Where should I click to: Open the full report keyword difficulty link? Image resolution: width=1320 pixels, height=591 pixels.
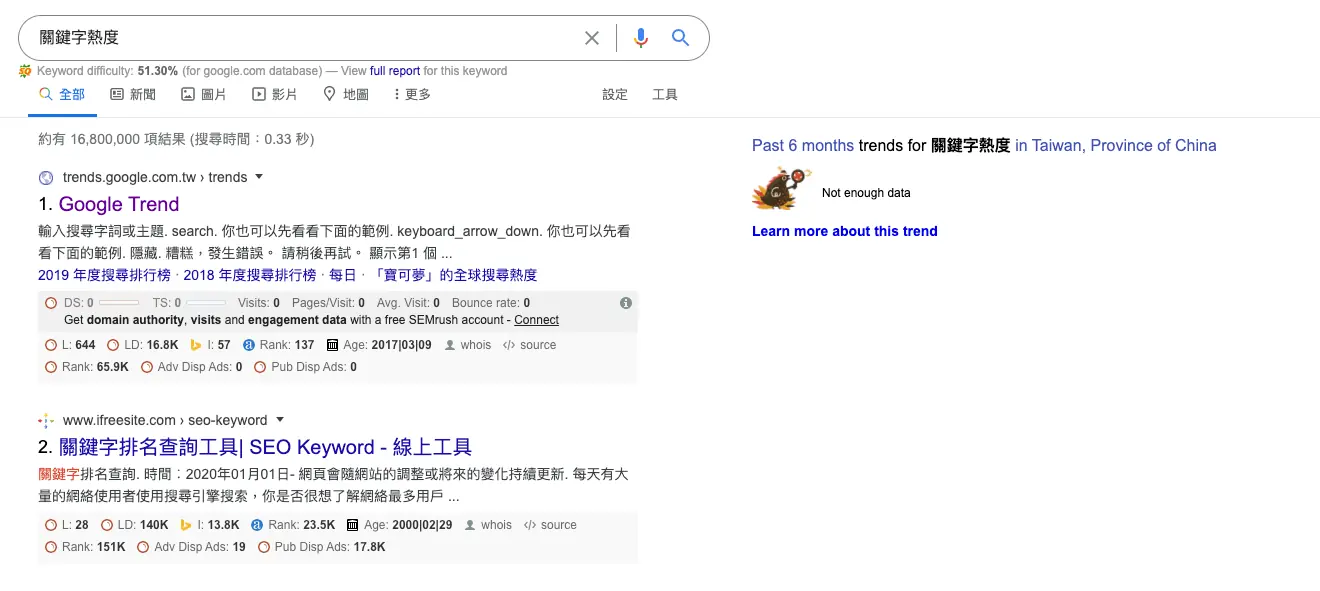click(x=395, y=71)
